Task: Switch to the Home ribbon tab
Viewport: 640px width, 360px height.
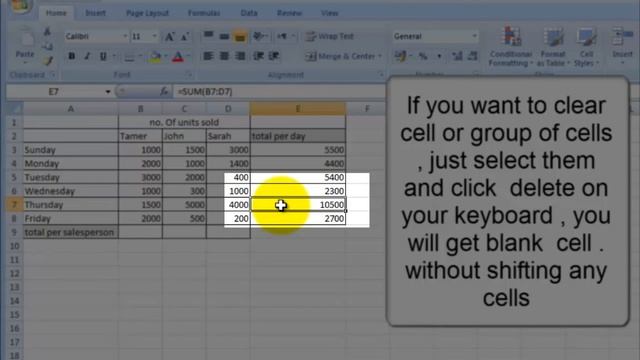Action: (56, 13)
